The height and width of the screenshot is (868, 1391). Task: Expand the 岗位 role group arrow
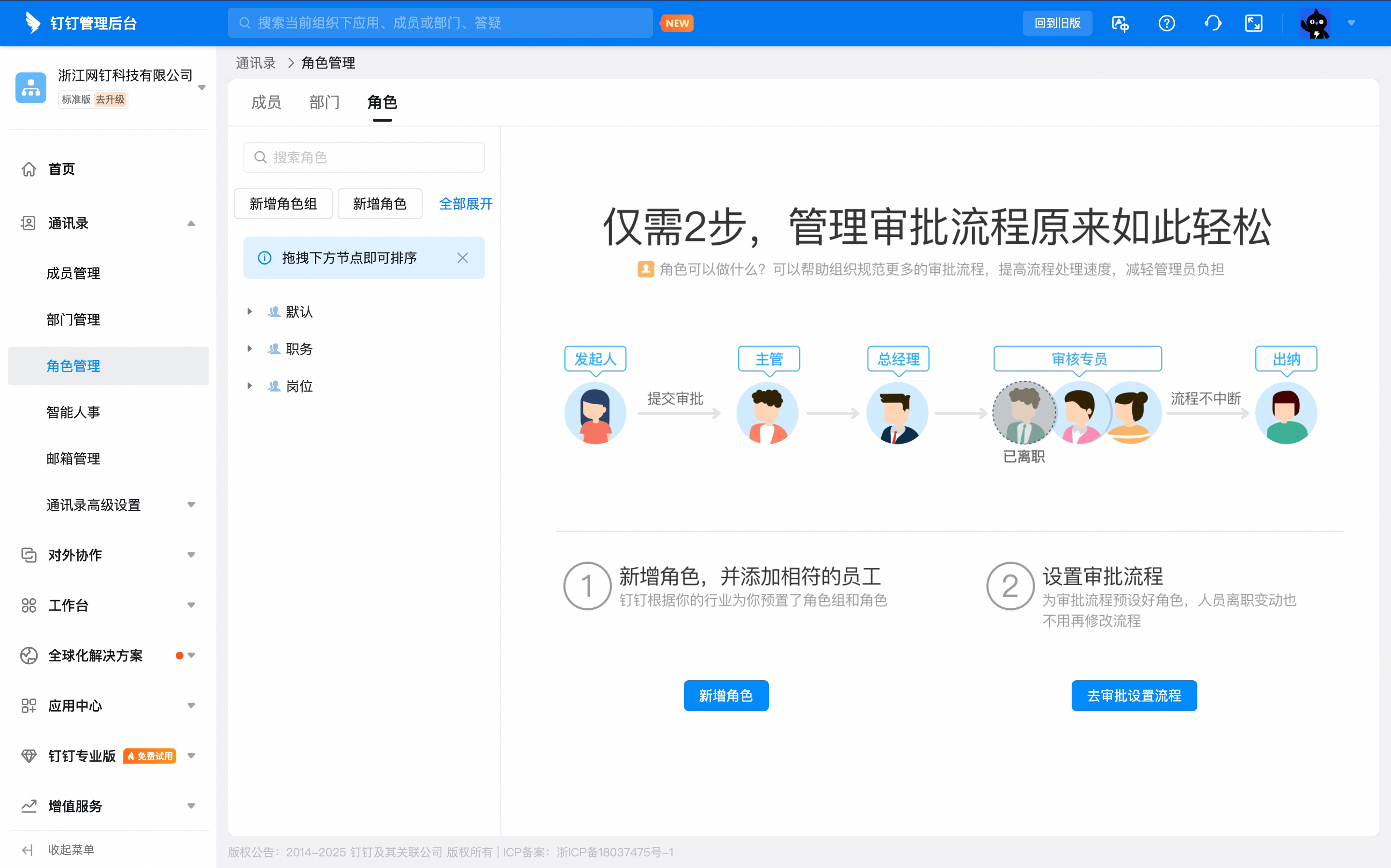(249, 386)
